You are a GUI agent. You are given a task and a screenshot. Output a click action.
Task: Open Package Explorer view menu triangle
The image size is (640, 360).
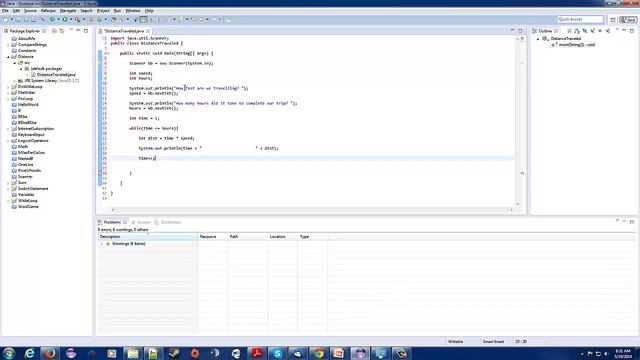coord(71,30)
